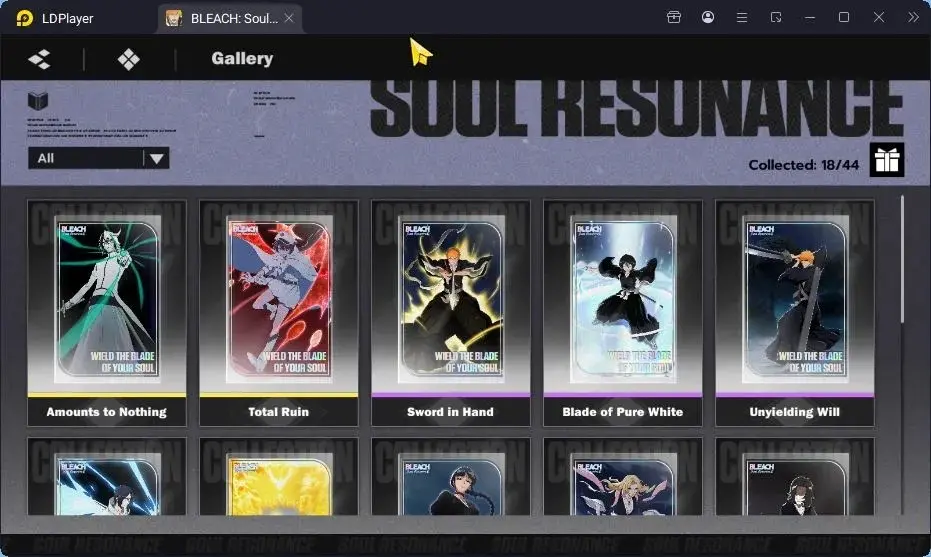The image size is (931, 557).
Task: Maximize the LDPlayer window
Action: (x=844, y=17)
